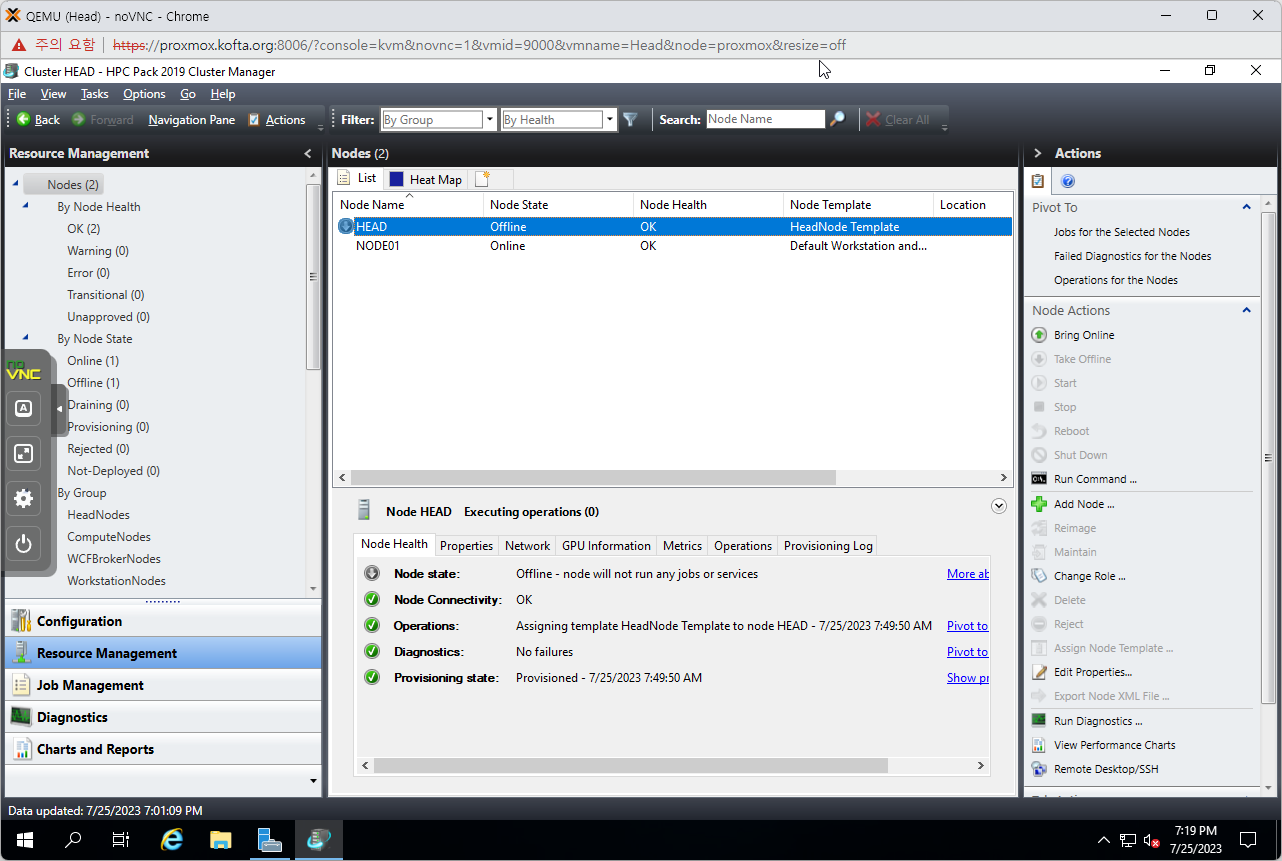Open the By Group filter dropdown
This screenshot has height=861, width=1282.
click(x=489, y=120)
